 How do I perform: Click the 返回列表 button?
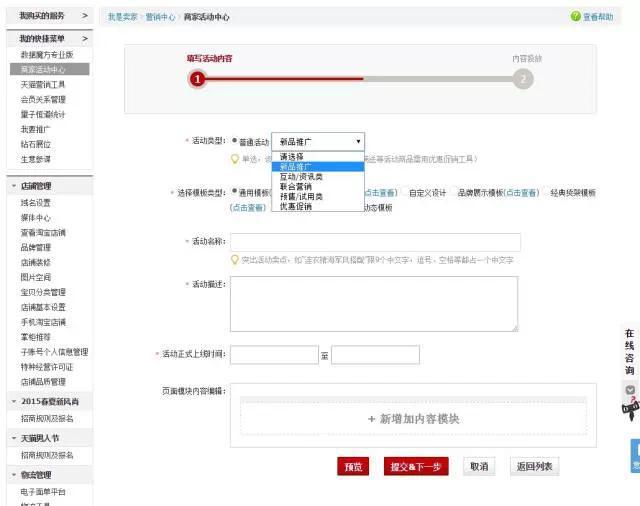(534, 466)
